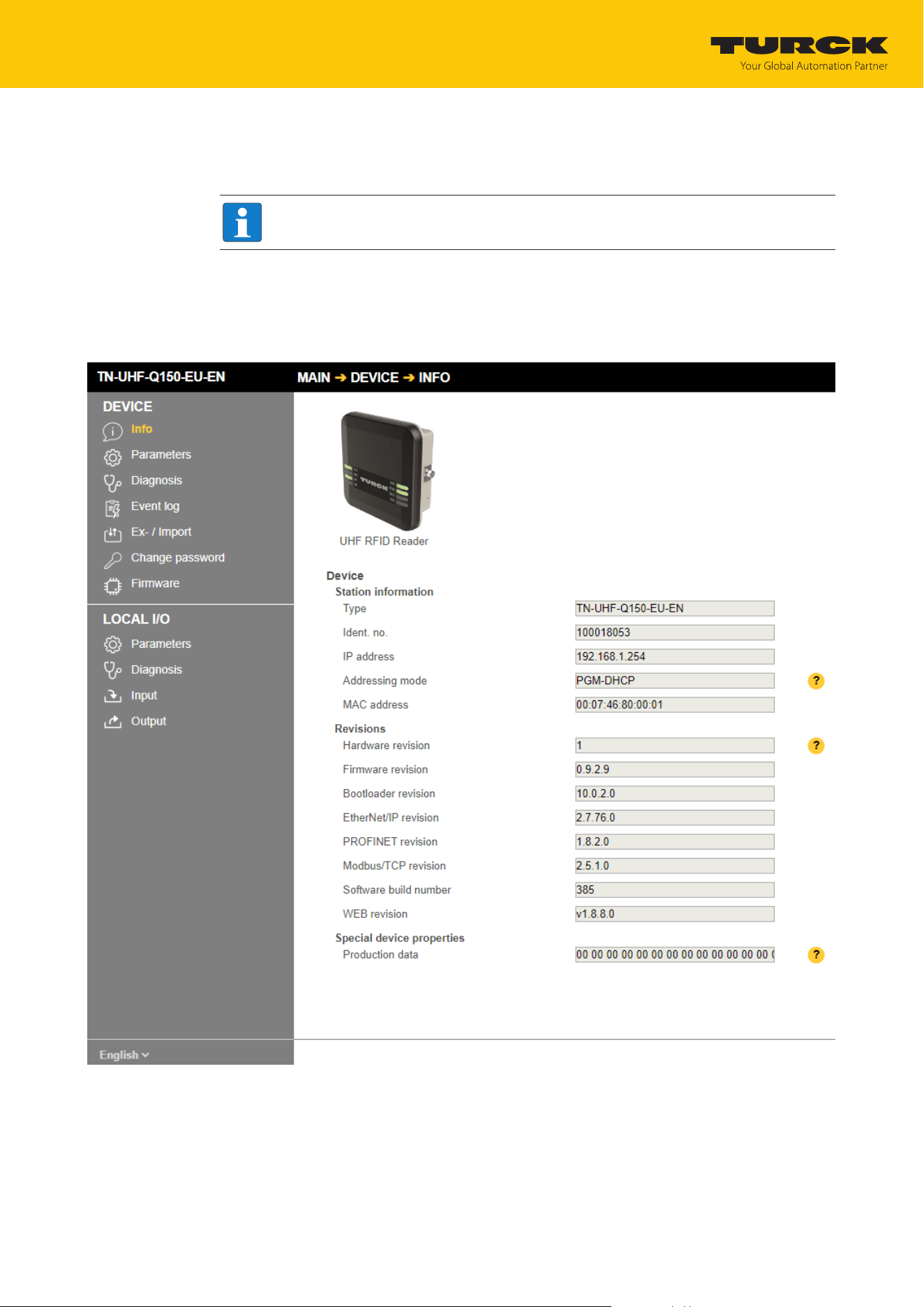This screenshot has width=924, height=1307.
Task: Click the LOCAL I/O sidebar section heading
Action: pos(136,619)
